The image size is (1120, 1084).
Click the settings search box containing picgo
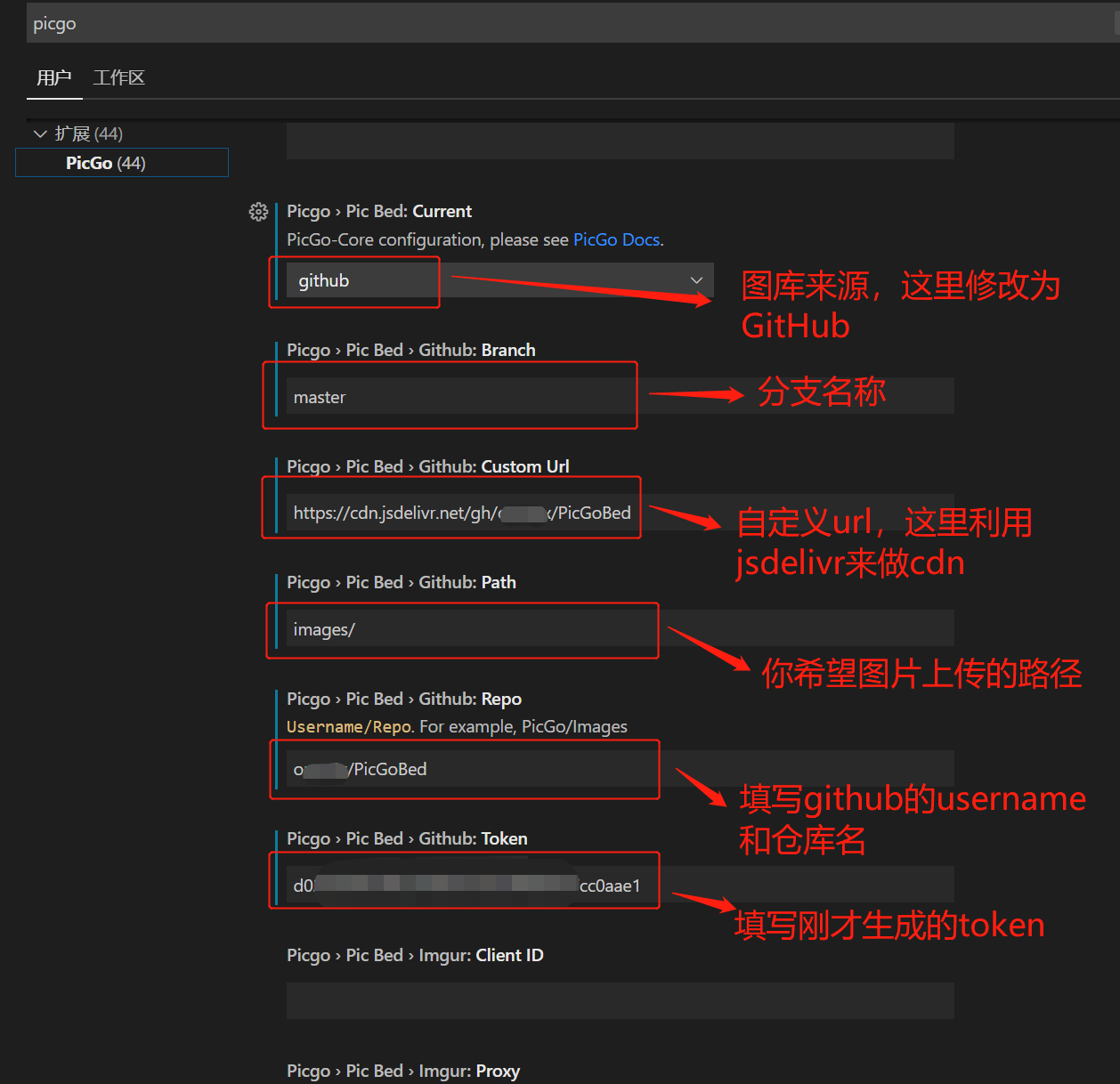[570, 23]
